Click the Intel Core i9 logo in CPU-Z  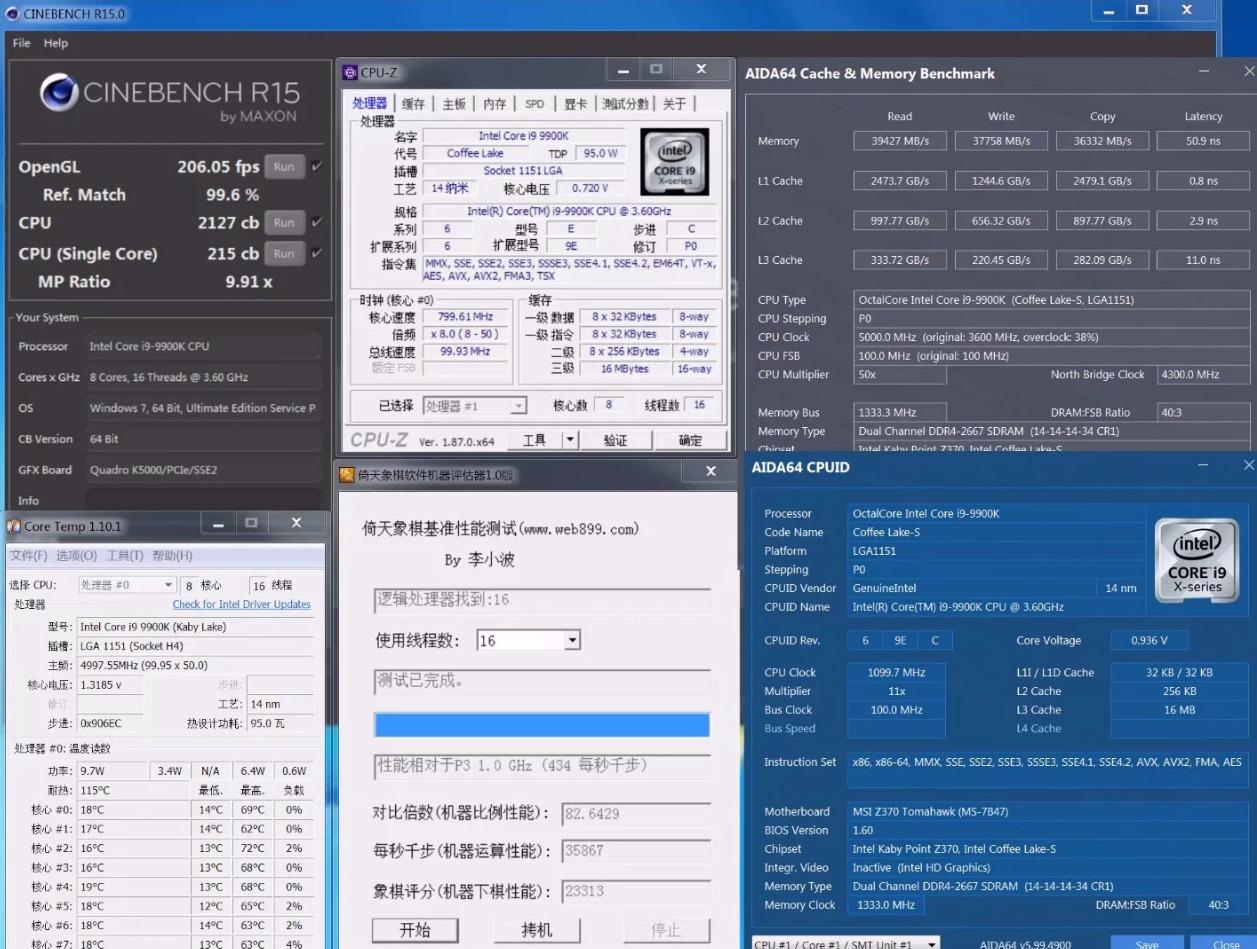point(675,162)
